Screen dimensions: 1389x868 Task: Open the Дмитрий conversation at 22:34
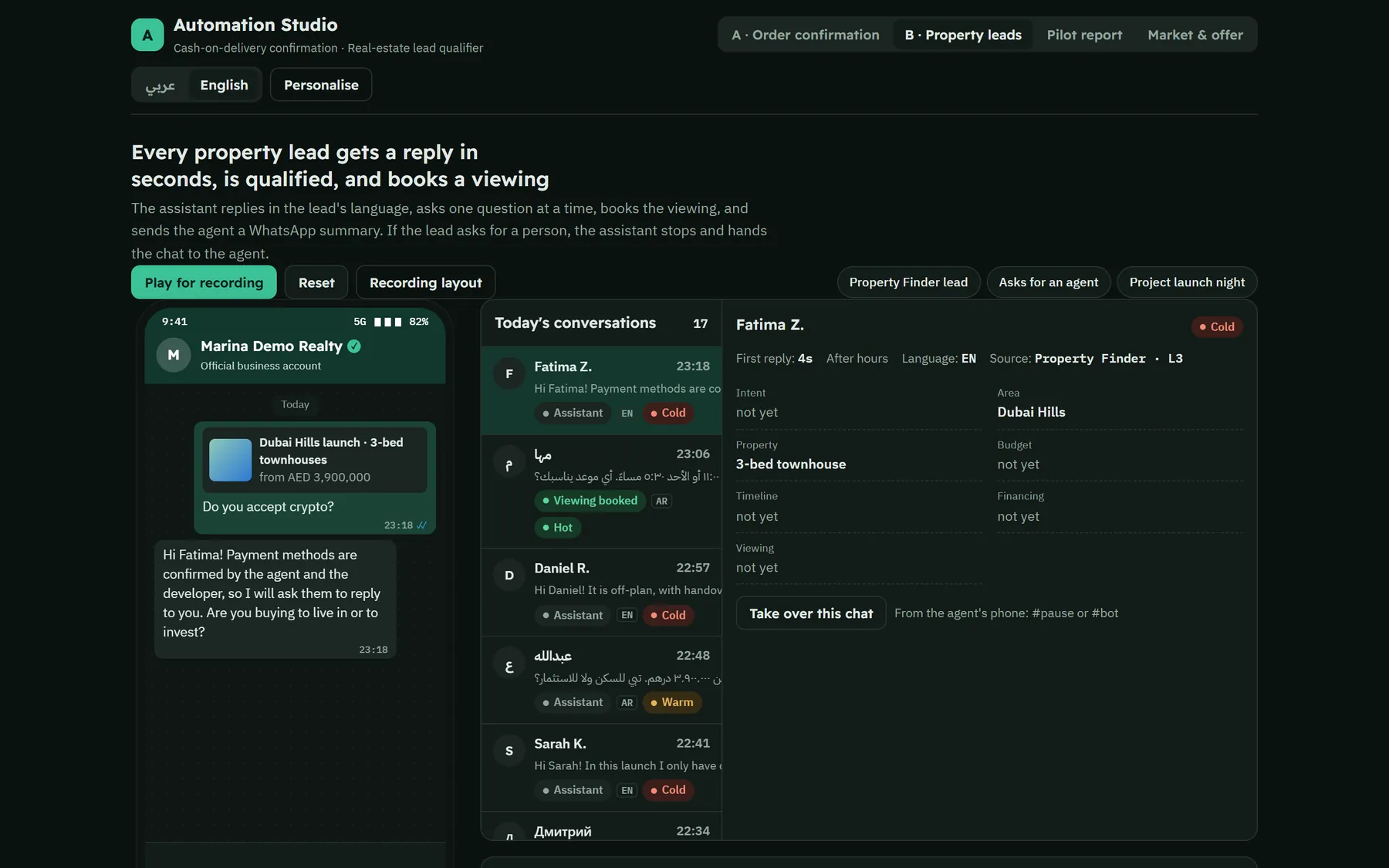pyautogui.click(x=601, y=826)
